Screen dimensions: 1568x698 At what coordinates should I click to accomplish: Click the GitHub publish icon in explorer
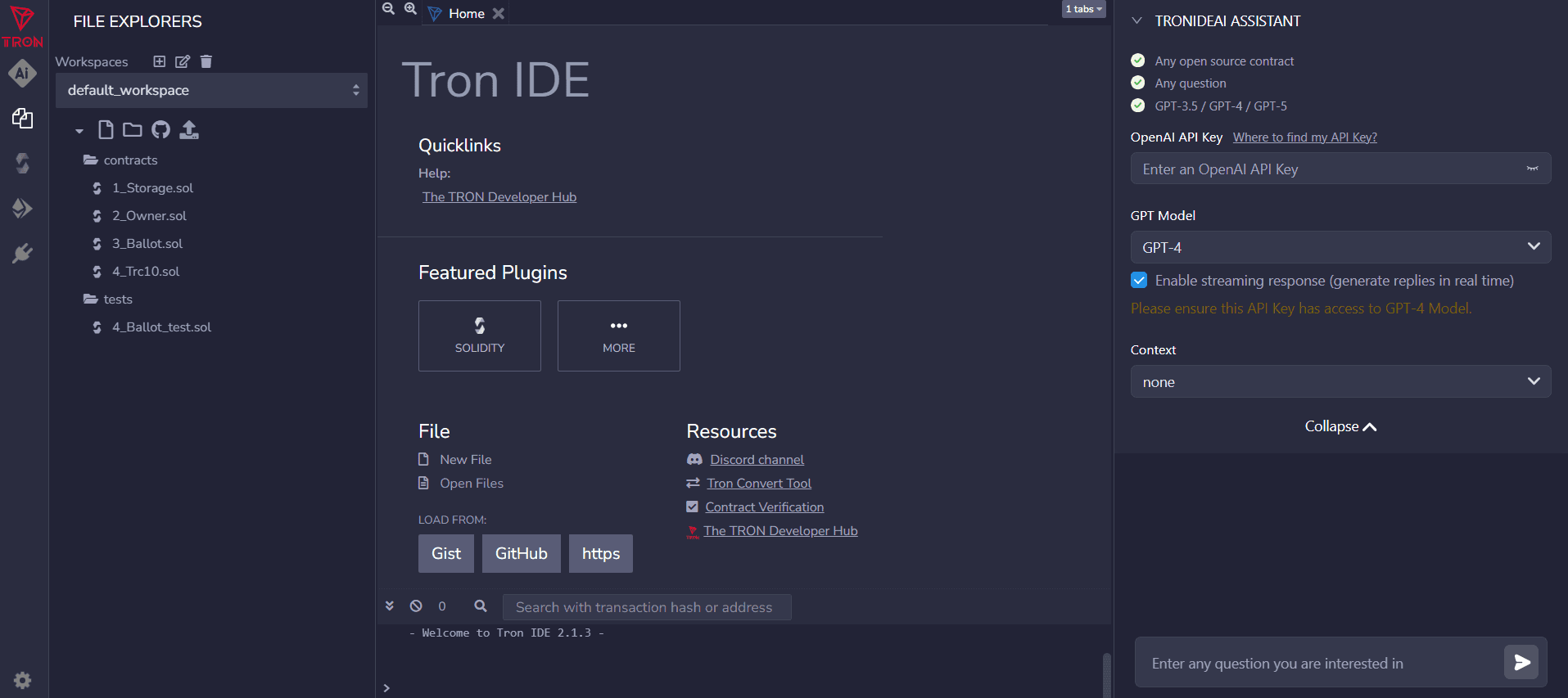click(x=161, y=129)
